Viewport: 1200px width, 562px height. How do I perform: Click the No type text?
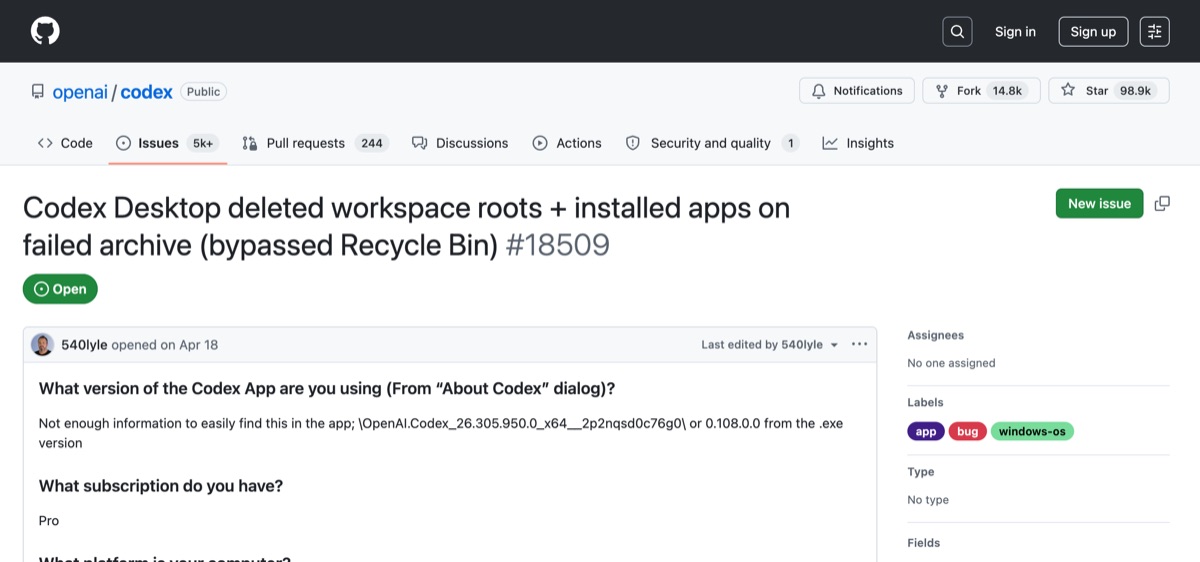pos(928,500)
